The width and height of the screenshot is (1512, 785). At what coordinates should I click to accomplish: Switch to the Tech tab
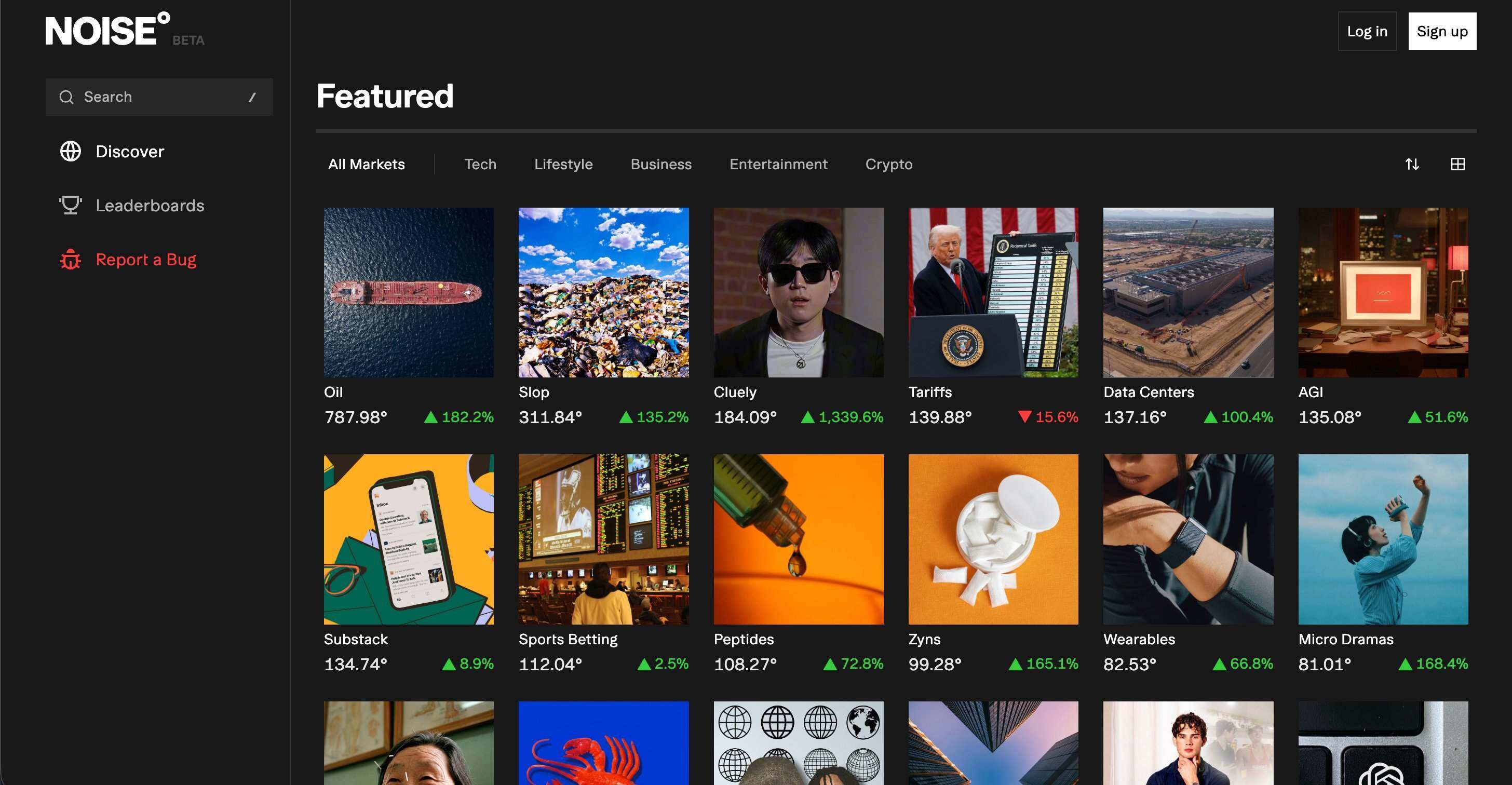coord(480,164)
